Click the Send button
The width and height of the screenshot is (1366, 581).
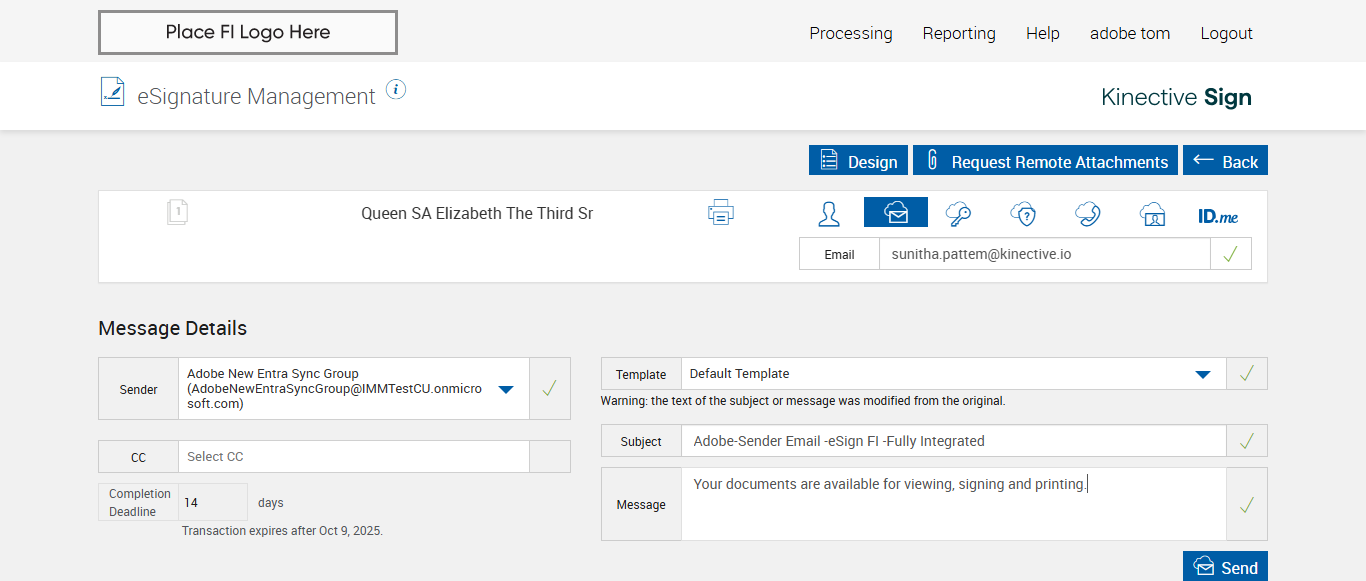point(1225,567)
